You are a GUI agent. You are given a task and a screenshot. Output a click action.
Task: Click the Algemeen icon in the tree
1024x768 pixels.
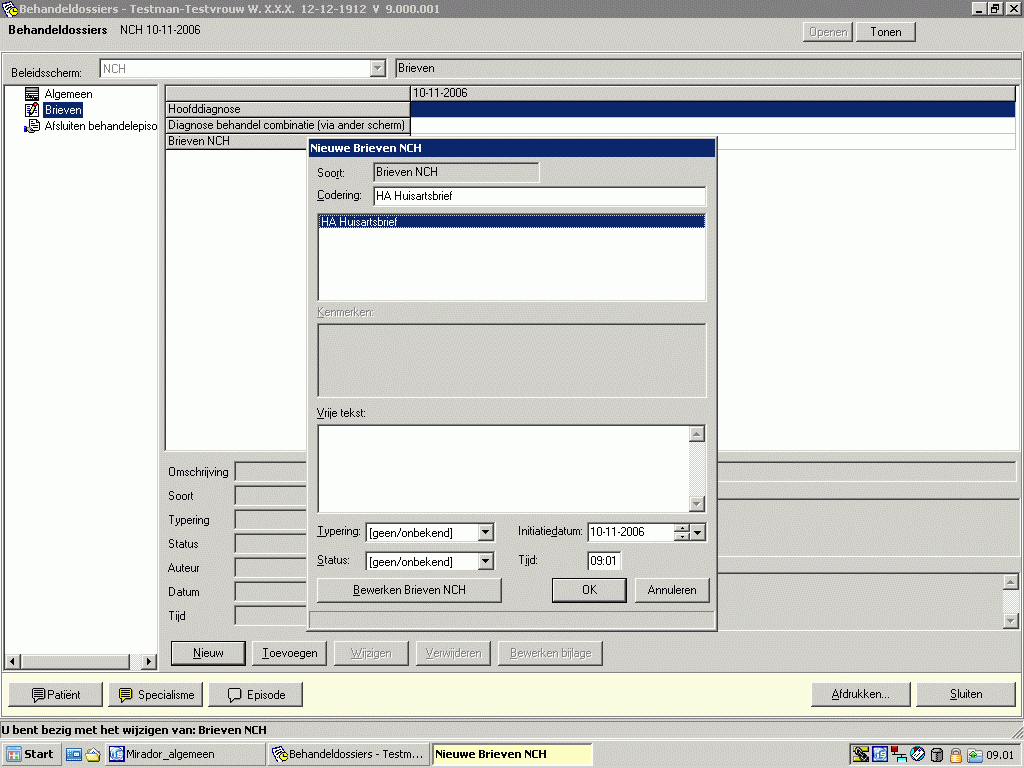click(x=32, y=94)
